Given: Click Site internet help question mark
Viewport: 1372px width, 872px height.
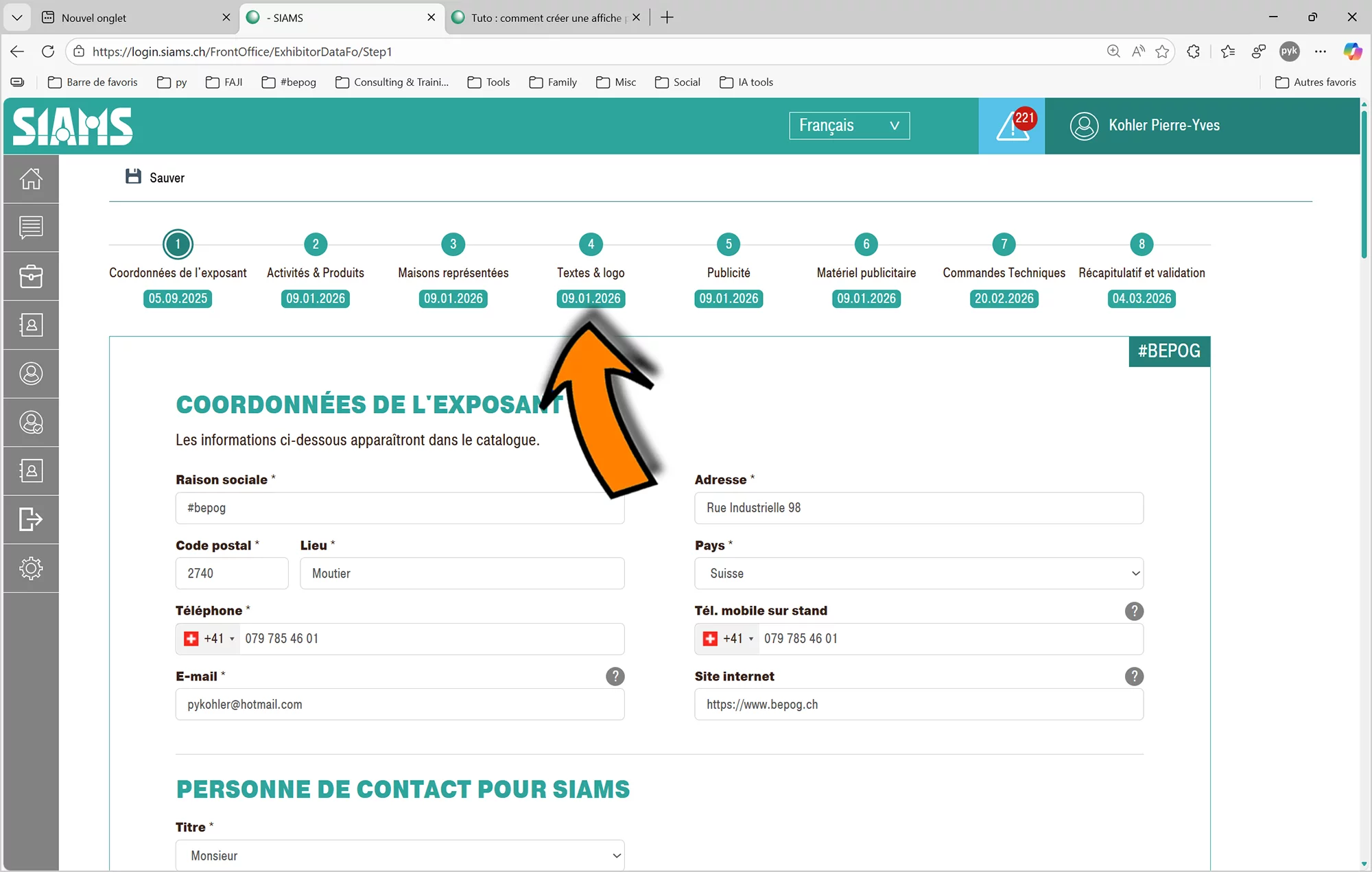Looking at the screenshot, I should point(1134,676).
